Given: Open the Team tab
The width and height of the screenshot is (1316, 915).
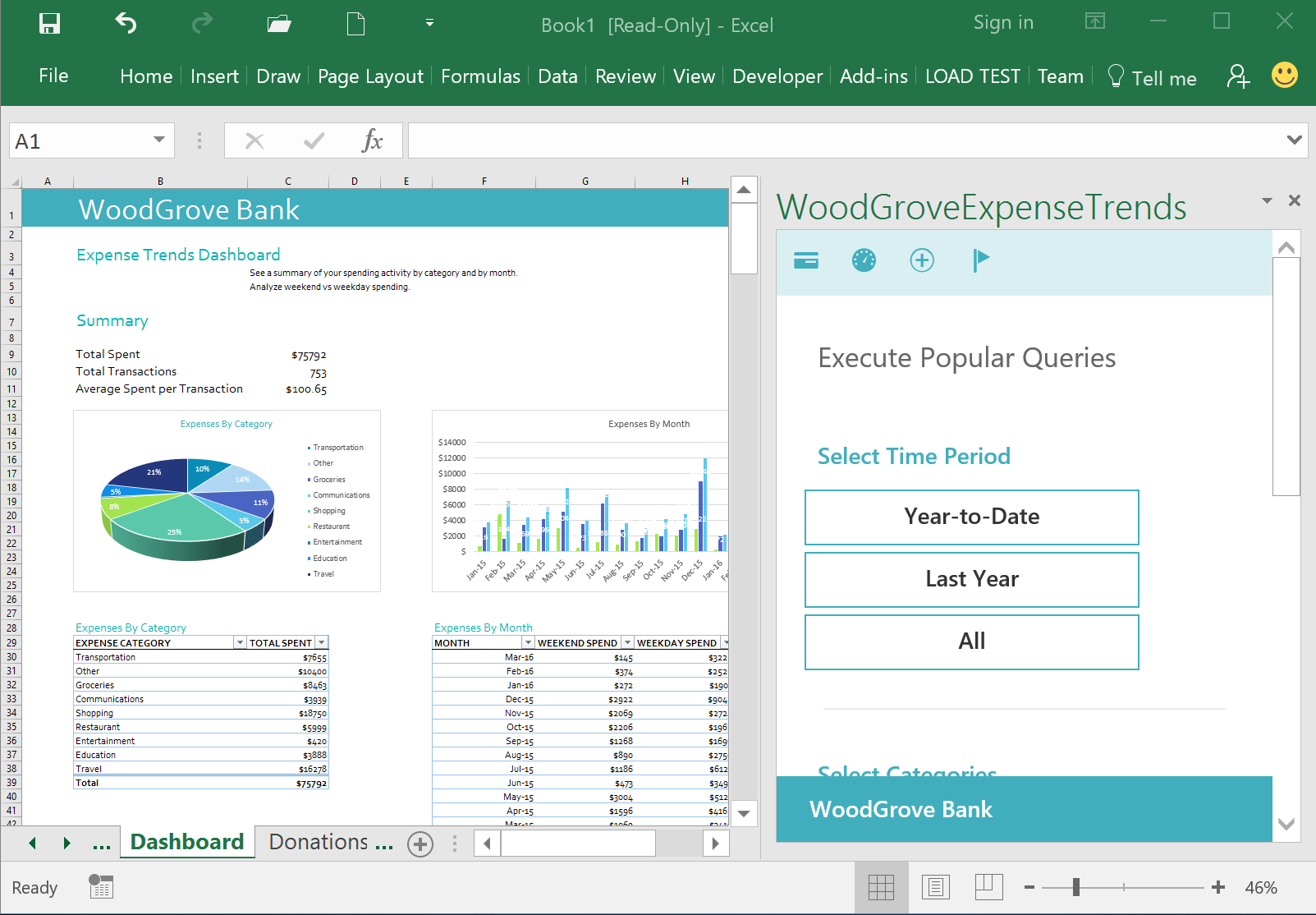Looking at the screenshot, I should 1060,76.
